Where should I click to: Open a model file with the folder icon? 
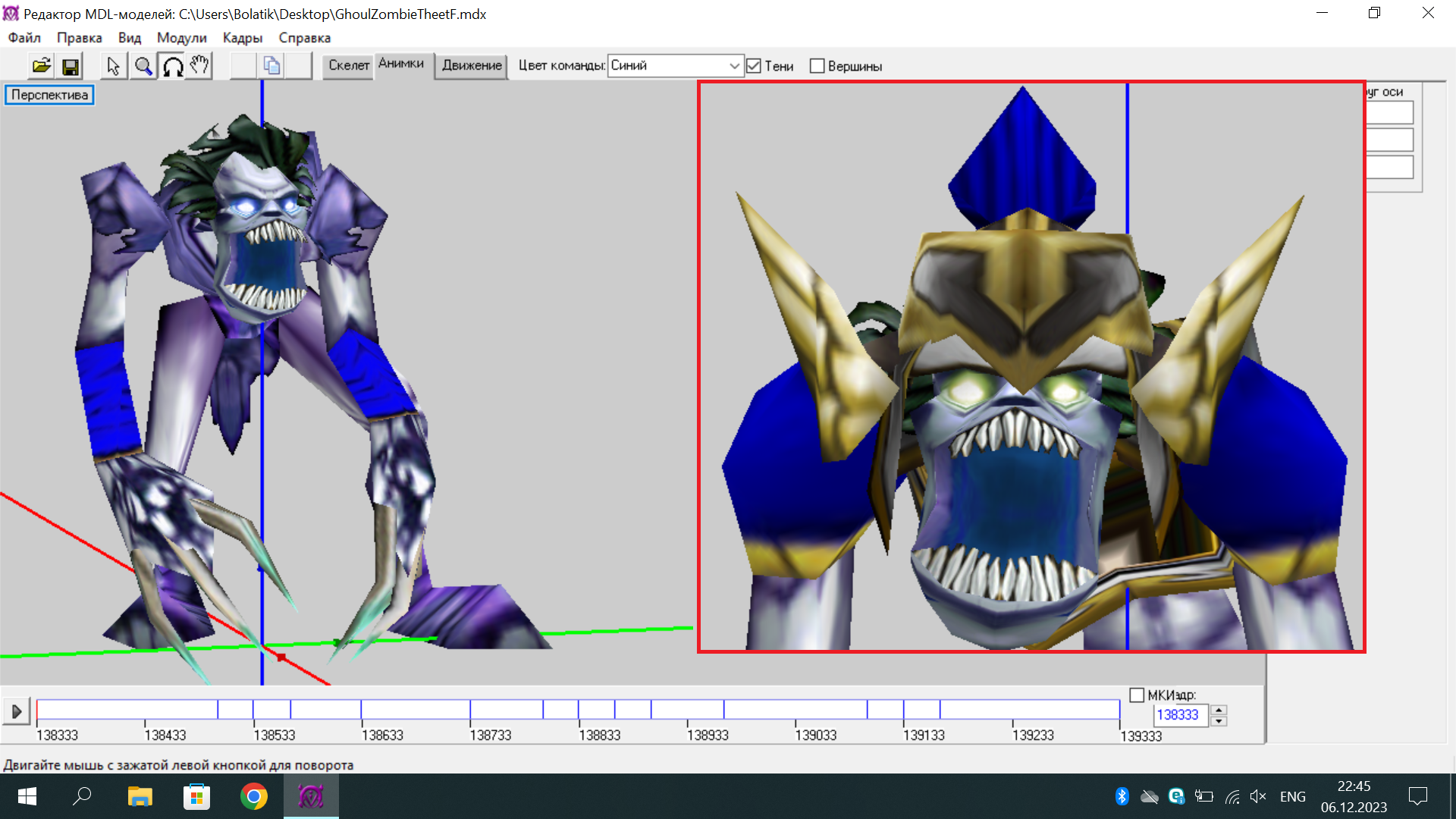click(x=42, y=67)
